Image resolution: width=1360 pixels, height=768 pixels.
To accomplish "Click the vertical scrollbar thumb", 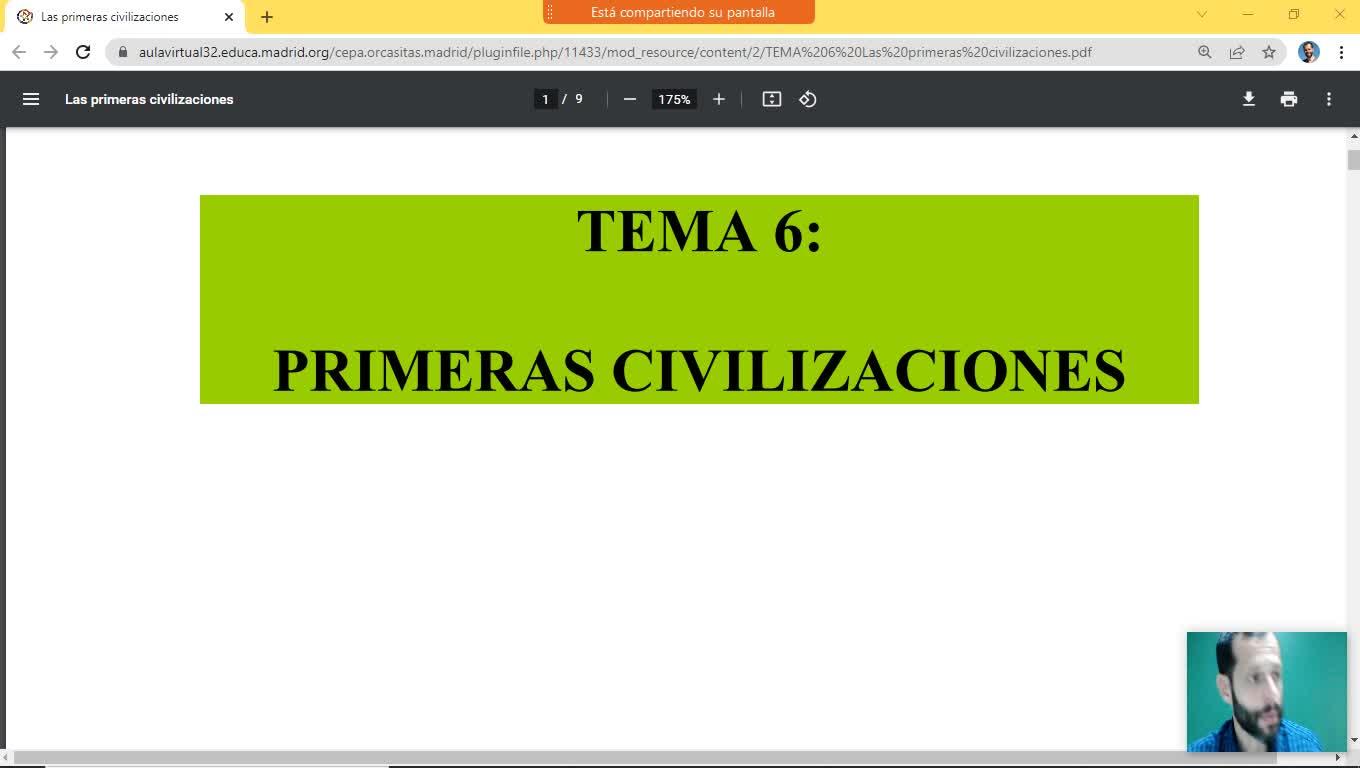I will pos(1354,160).
